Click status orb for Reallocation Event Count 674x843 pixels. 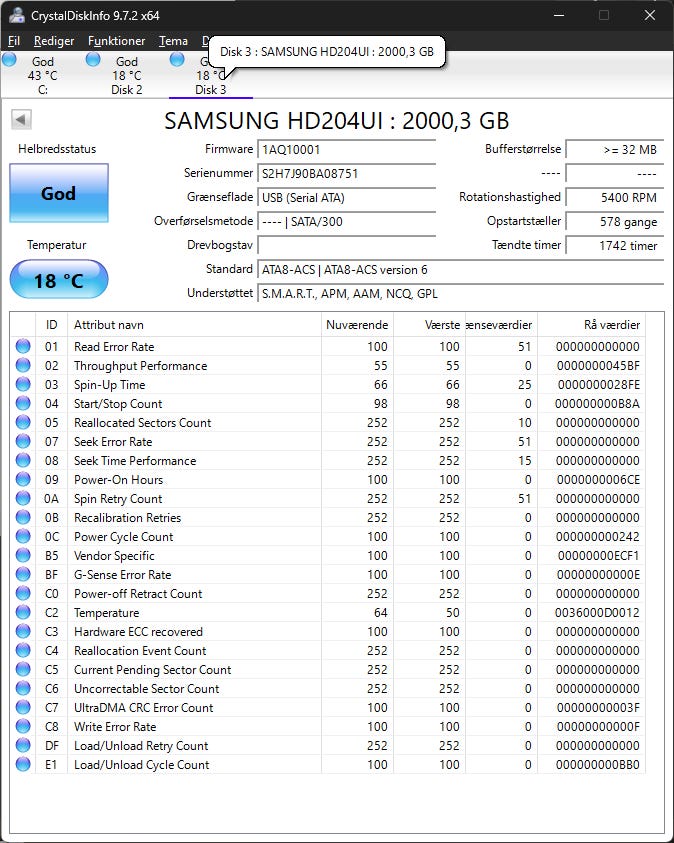pos(23,650)
